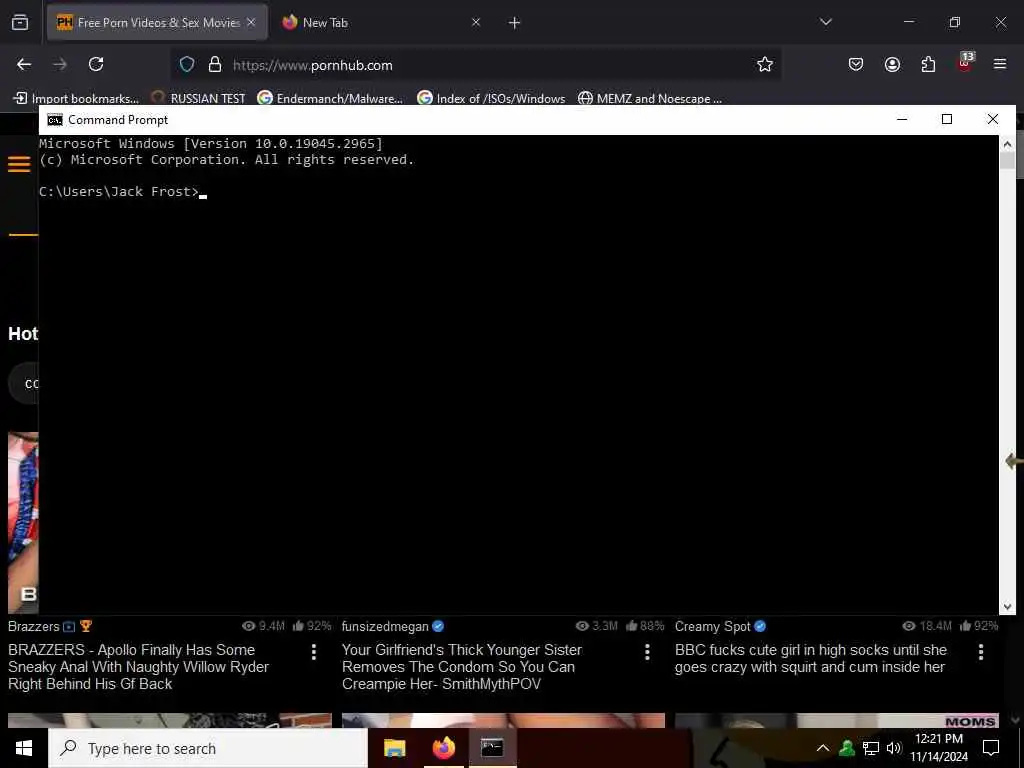The height and width of the screenshot is (768, 1024).
Task: Open the Creamy Spot uploader link
Action: pyautogui.click(x=712, y=626)
